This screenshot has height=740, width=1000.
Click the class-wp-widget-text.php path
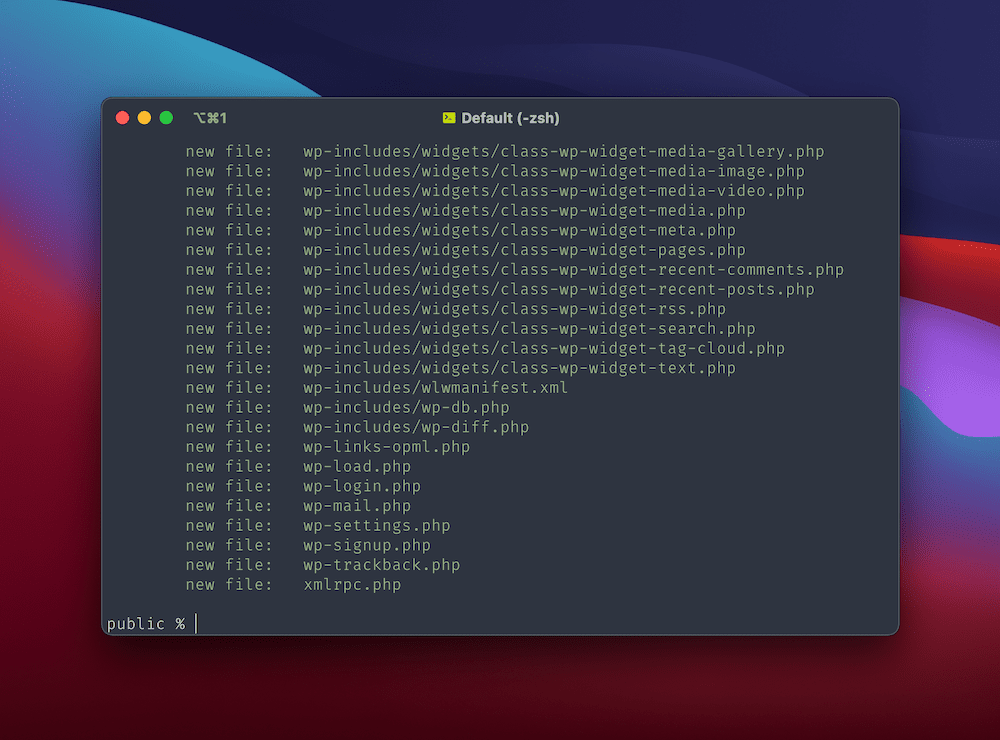click(519, 368)
